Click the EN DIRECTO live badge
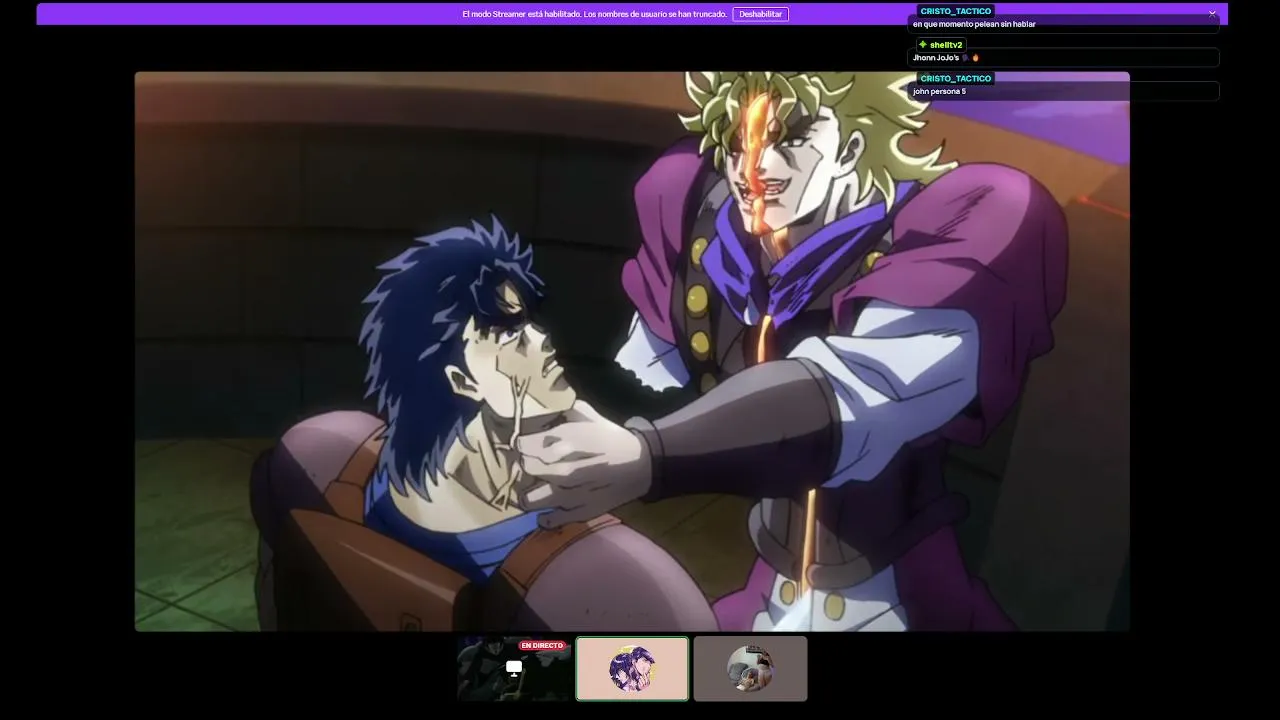Screen dimensions: 1280x720 pyautogui.click(x=542, y=645)
